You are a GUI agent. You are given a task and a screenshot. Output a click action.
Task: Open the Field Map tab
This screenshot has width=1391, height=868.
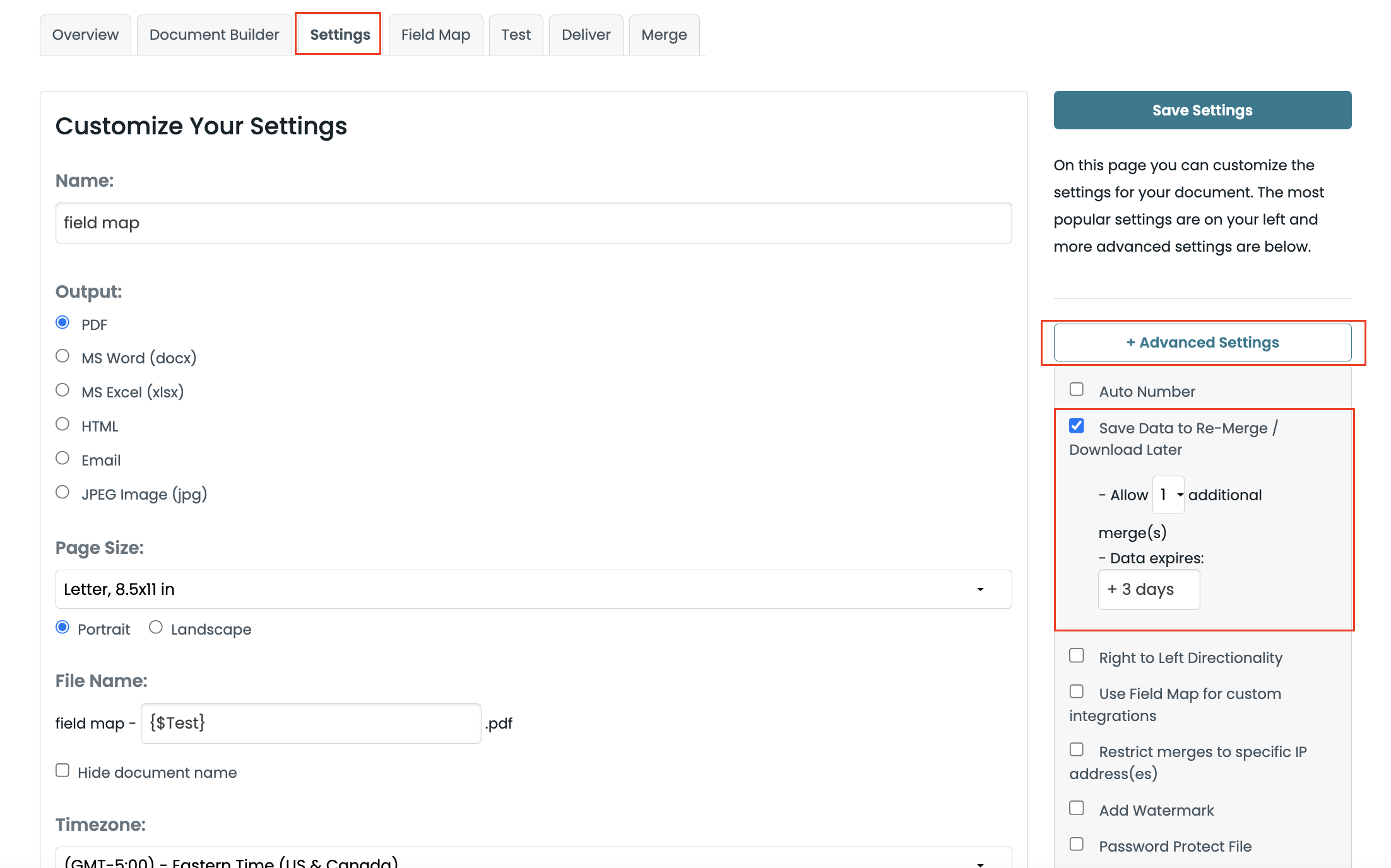435,35
